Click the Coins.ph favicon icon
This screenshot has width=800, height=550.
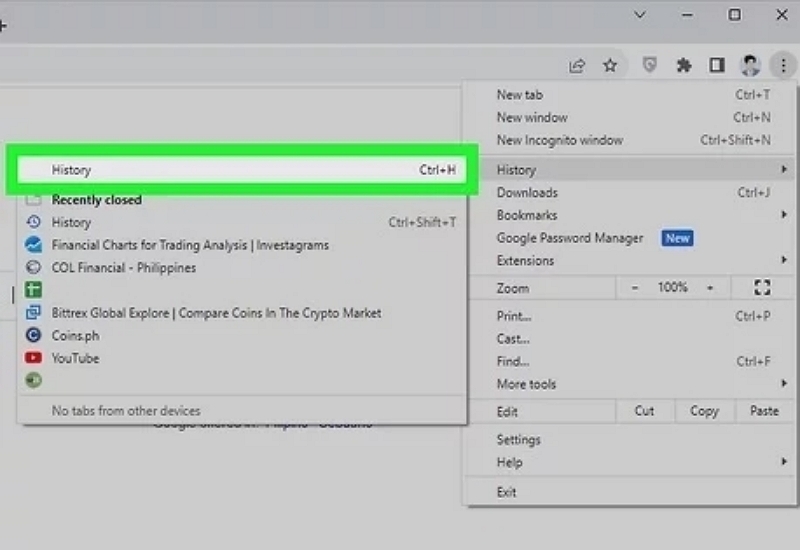point(34,335)
